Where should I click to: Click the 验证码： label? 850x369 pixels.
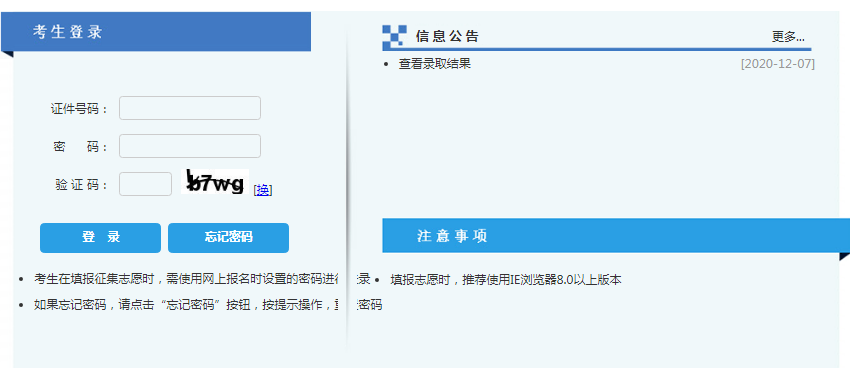point(82,185)
